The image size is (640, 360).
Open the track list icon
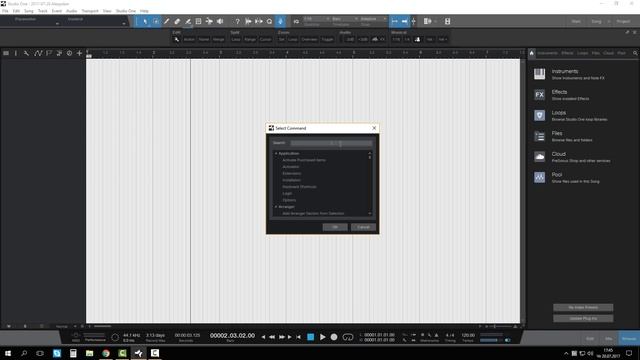tap(6, 53)
